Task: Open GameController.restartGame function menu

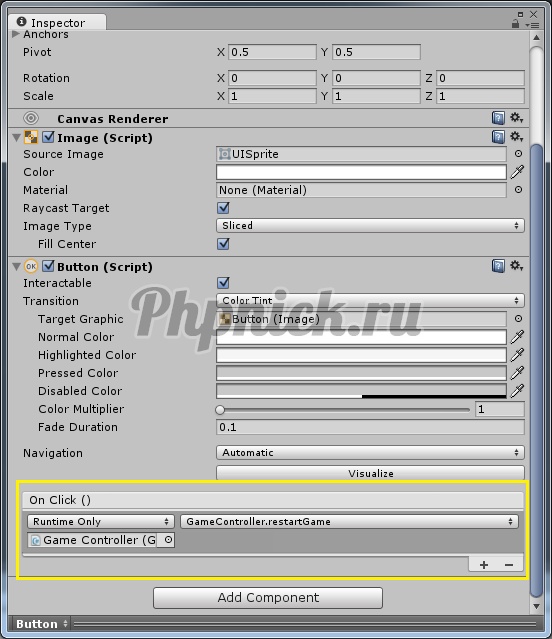Action: 350,522
